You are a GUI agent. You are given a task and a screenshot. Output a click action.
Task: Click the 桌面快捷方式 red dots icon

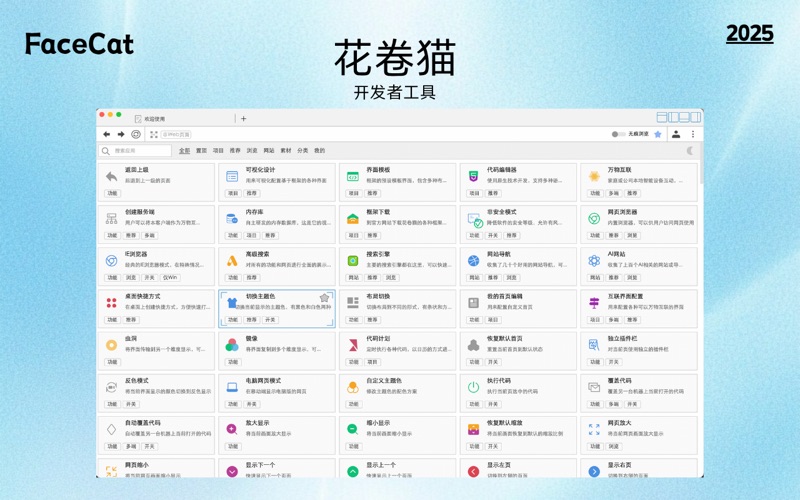[x=111, y=303]
